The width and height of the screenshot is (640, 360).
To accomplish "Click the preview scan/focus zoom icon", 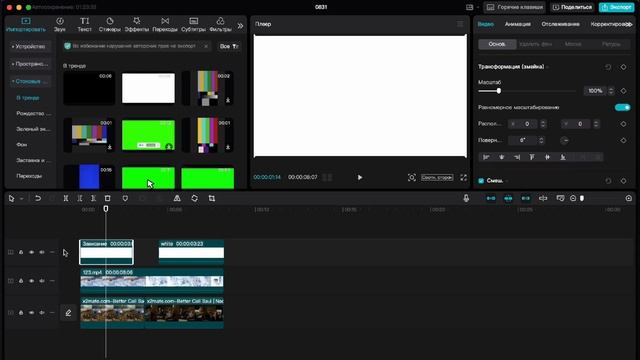I will tap(411, 178).
